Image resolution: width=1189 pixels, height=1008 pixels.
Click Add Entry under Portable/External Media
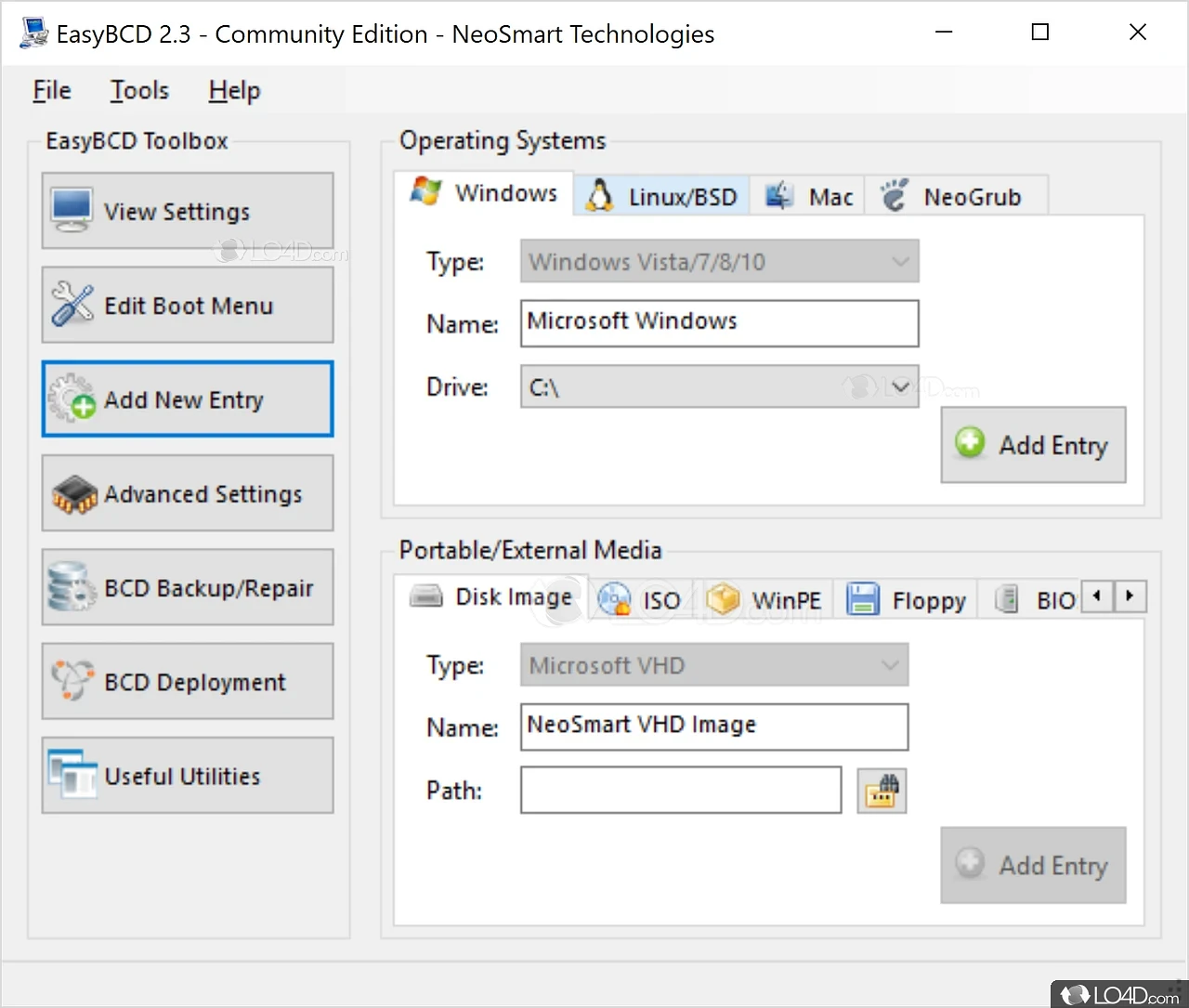pos(1034,865)
